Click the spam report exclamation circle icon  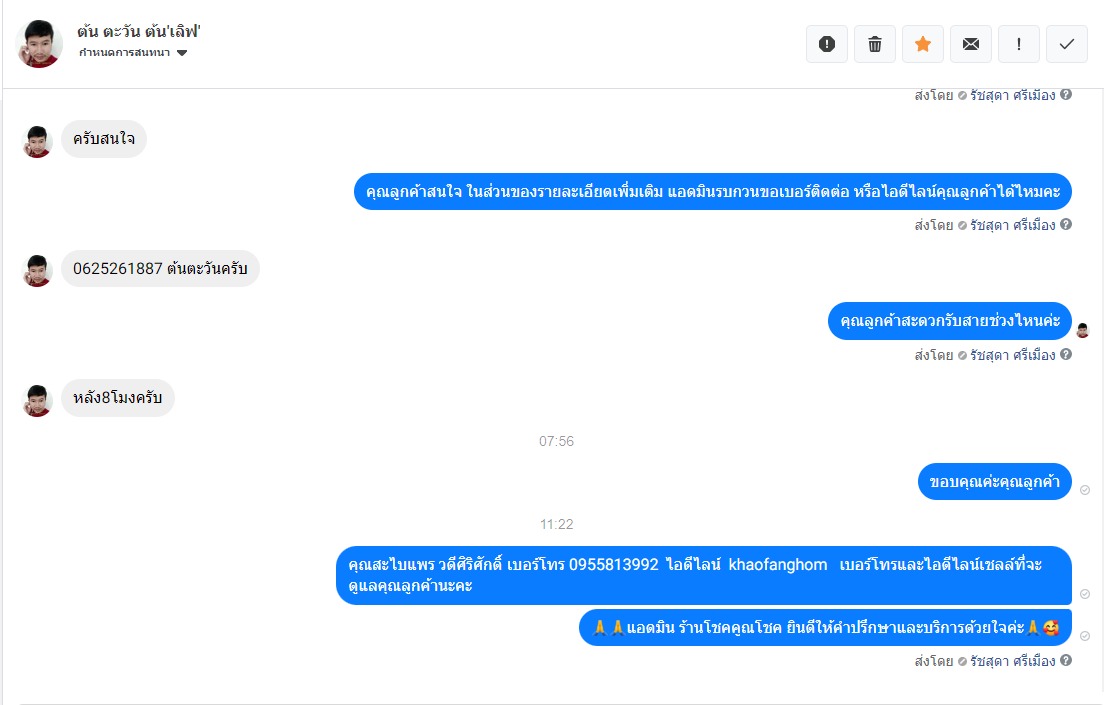point(827,44)
